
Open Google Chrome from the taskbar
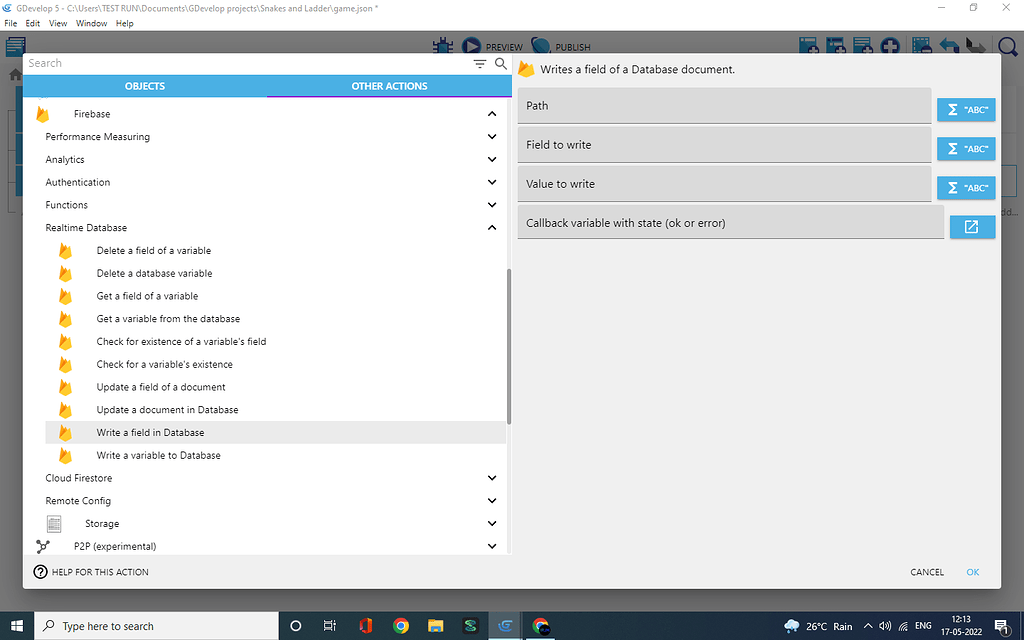(400, 626)
